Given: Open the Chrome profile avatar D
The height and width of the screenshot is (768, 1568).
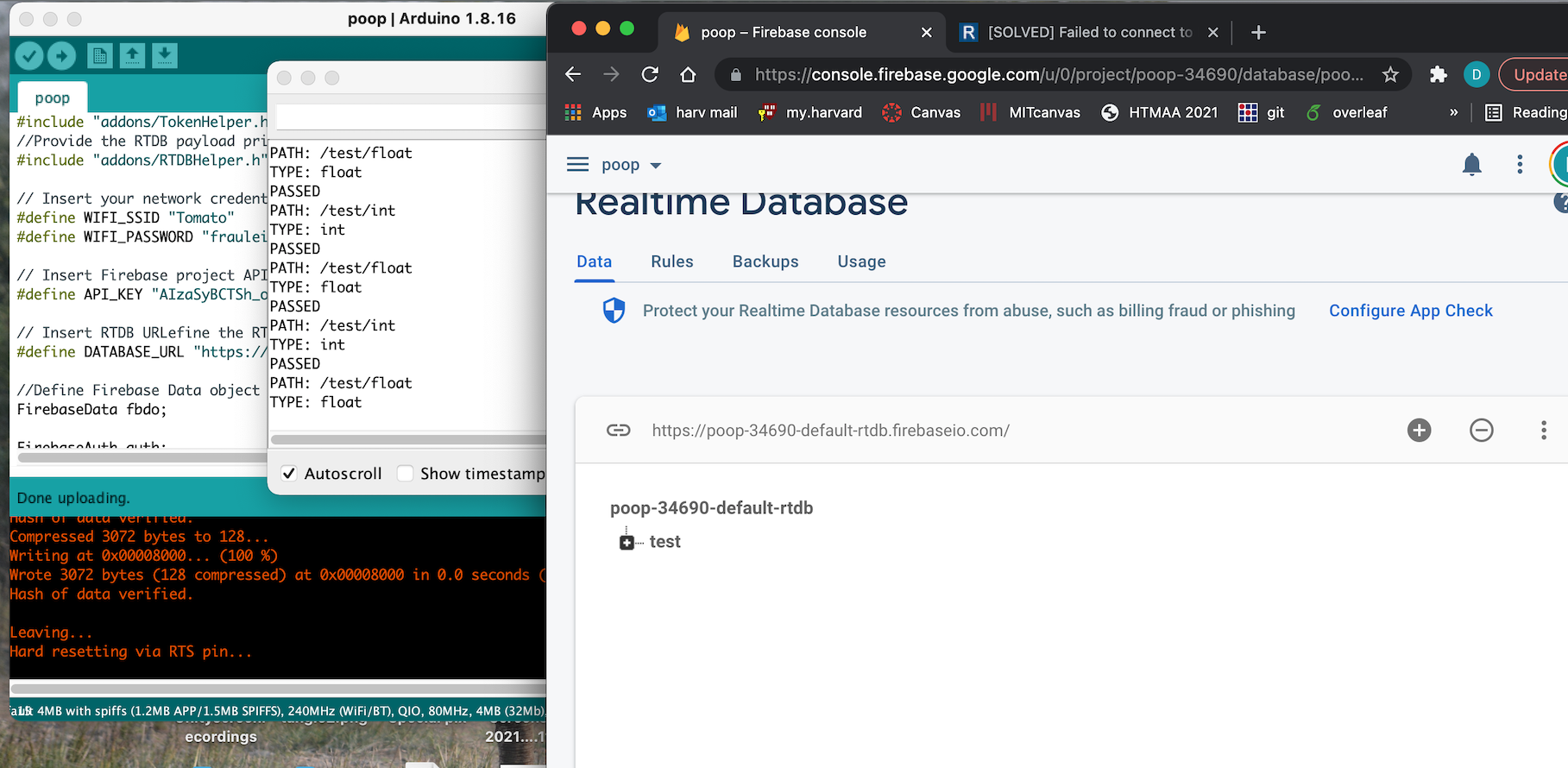Looking at the screenshot, I should (1477, 74).
